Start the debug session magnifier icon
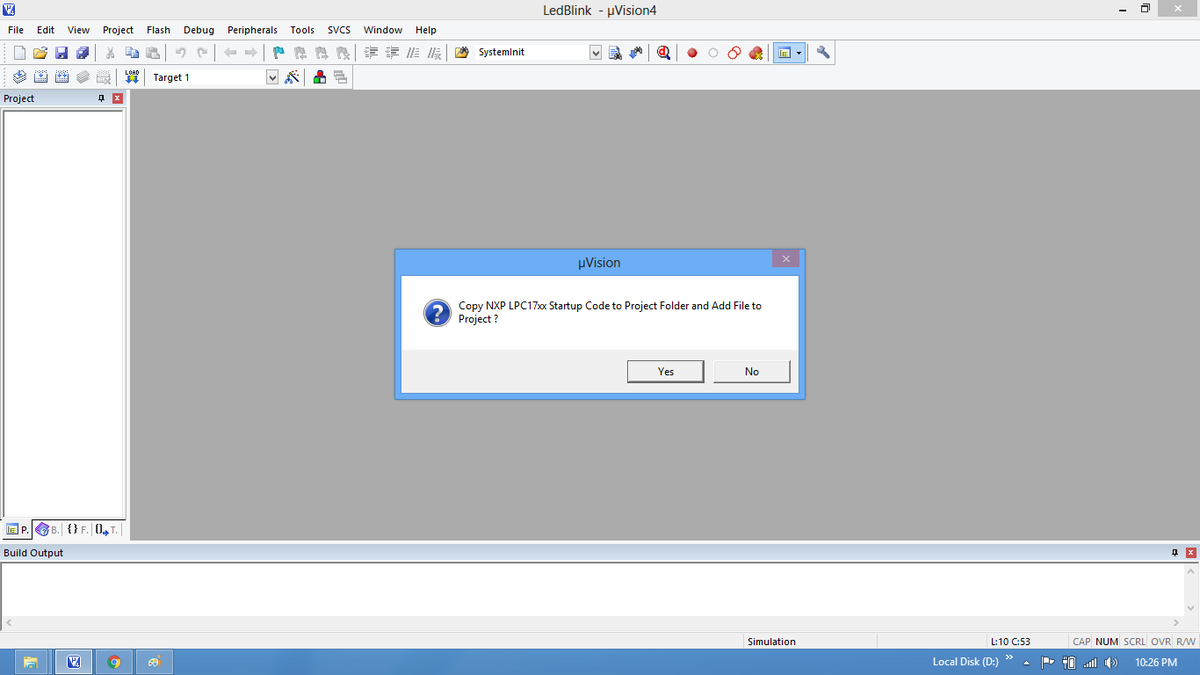 coord(665,53)
